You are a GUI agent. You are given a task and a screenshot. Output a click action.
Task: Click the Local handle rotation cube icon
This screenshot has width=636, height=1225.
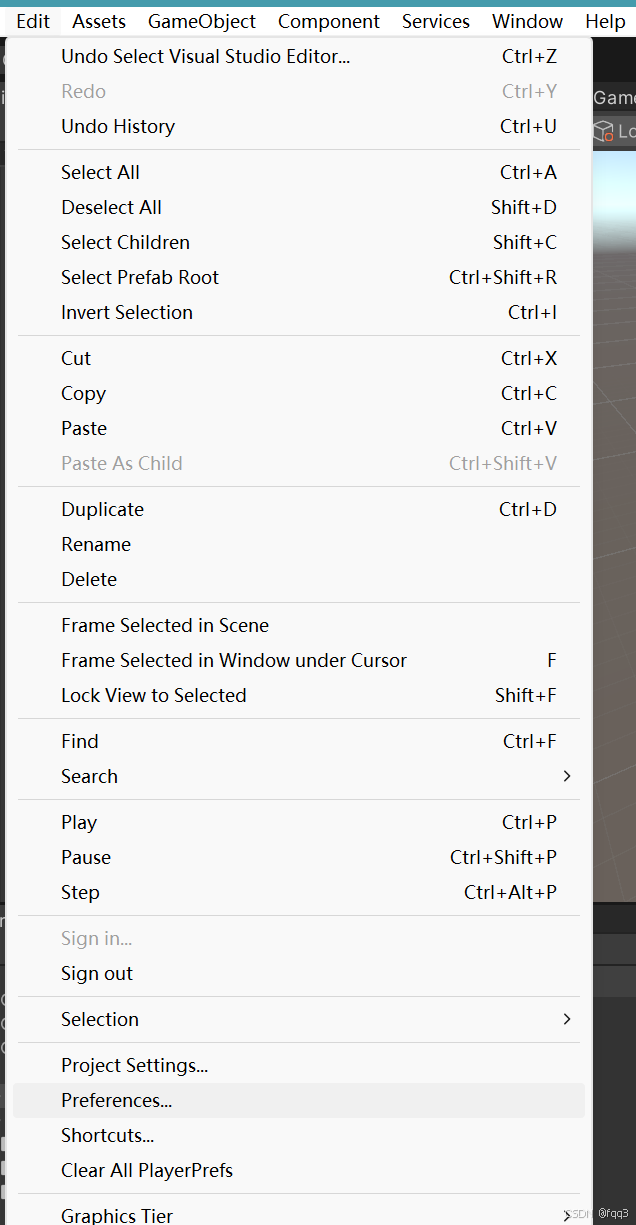point(603,131)
